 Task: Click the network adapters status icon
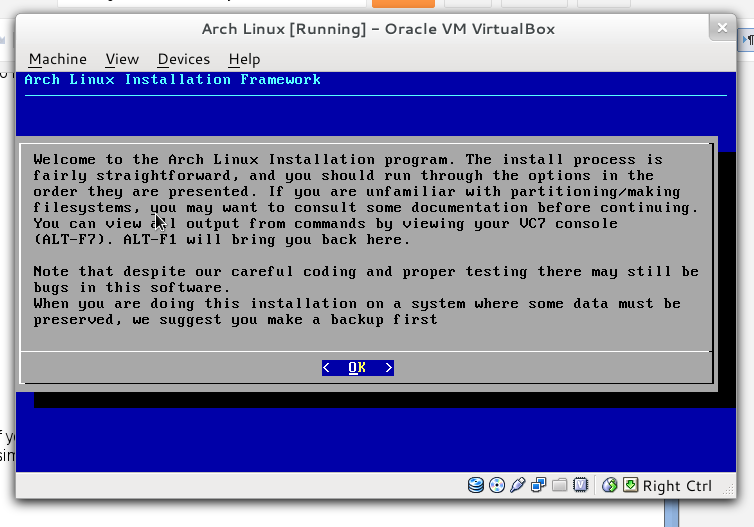(x=538, y=485)
